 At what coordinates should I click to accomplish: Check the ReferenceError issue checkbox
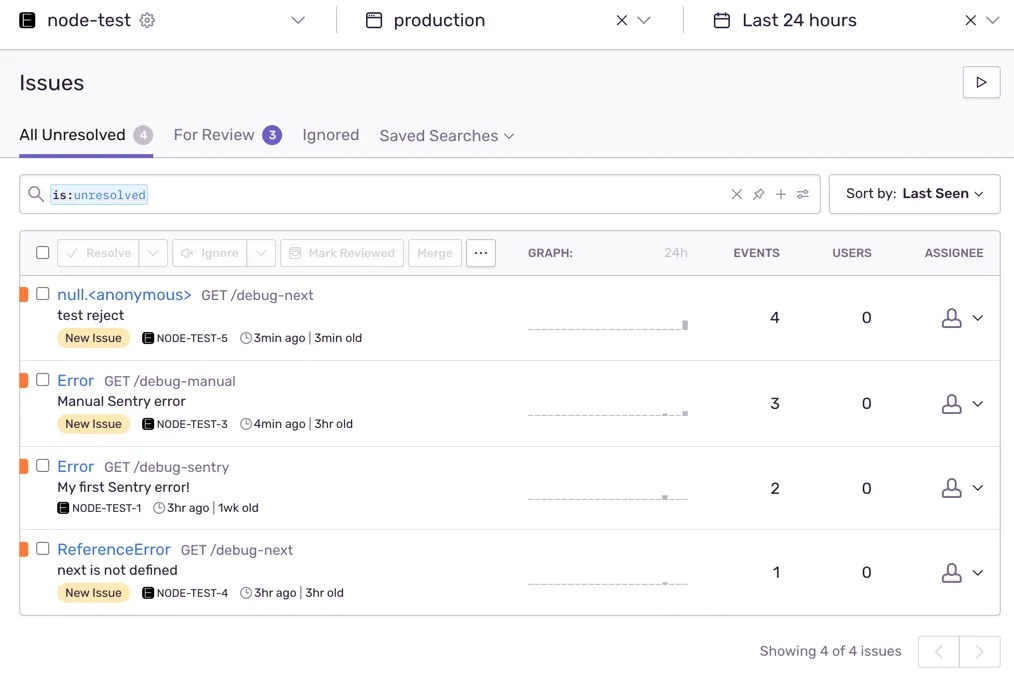point(43,549)
